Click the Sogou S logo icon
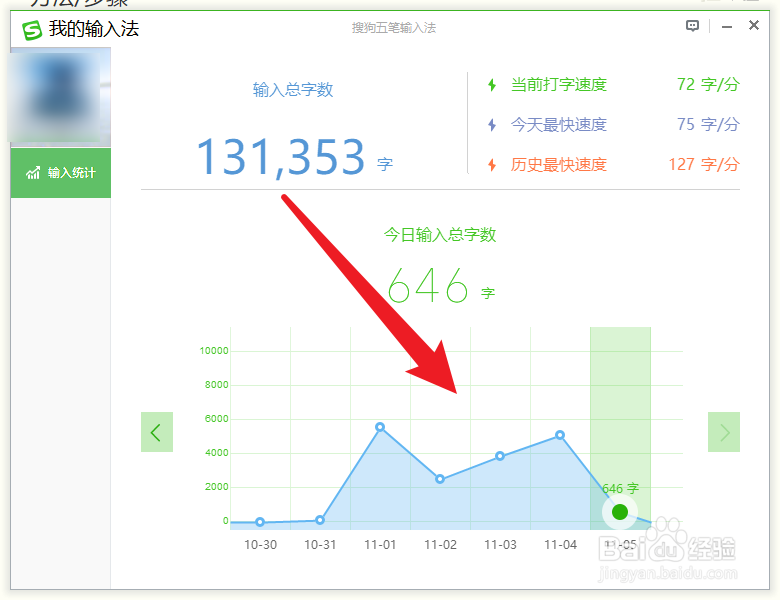780x600 pixels. coord(32,30)
